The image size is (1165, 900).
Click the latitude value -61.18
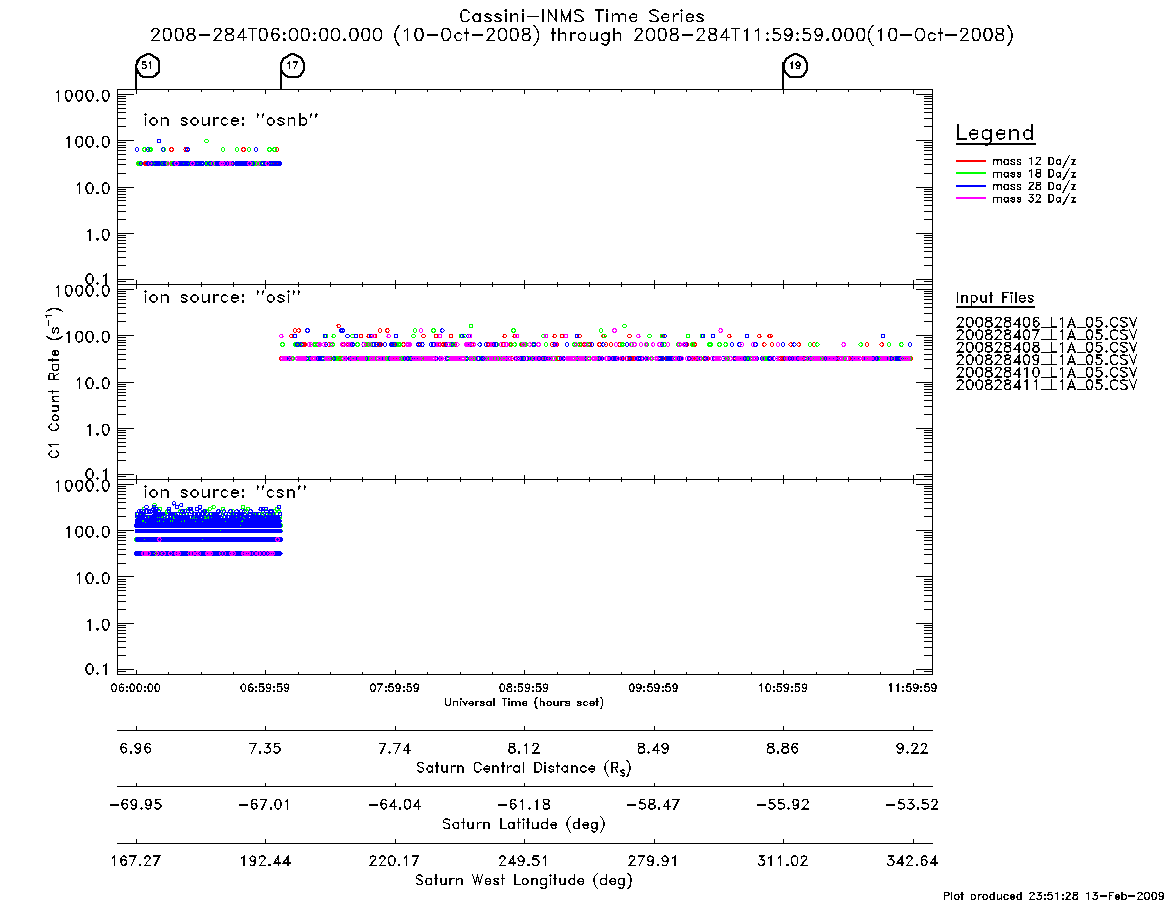[x=524, y=805]
